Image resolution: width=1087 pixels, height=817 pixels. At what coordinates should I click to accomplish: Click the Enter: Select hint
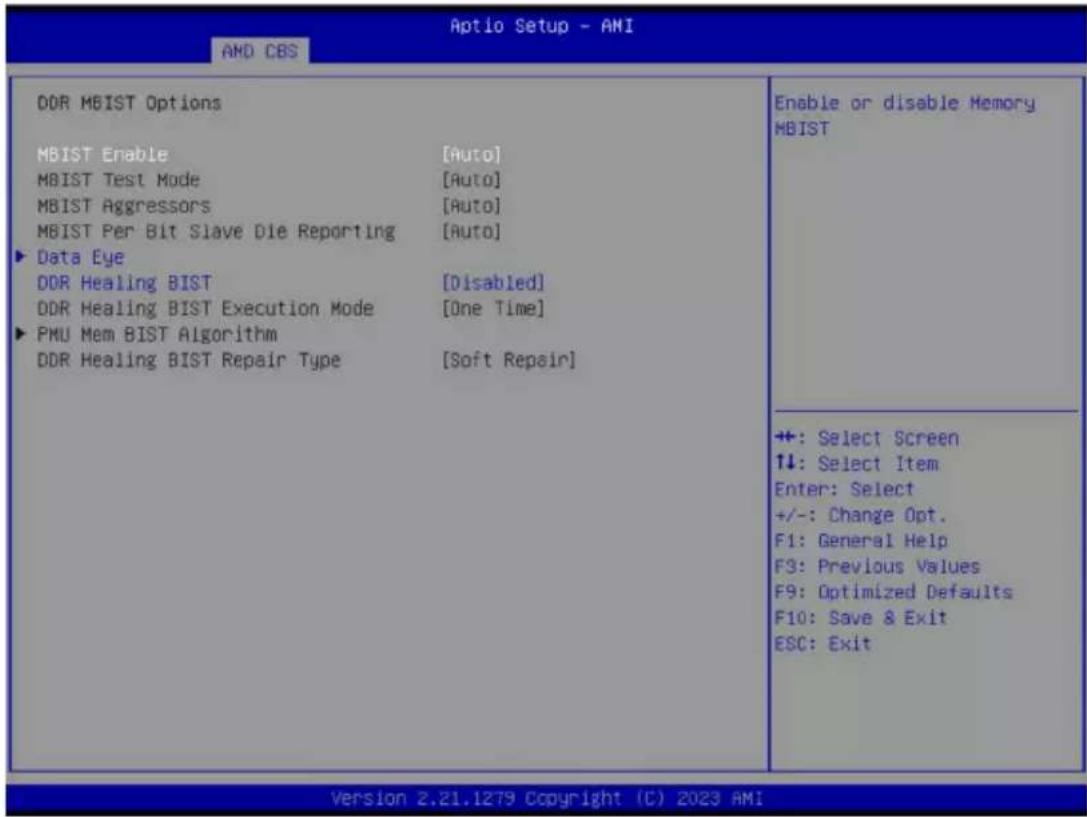(x=844, y=489)
